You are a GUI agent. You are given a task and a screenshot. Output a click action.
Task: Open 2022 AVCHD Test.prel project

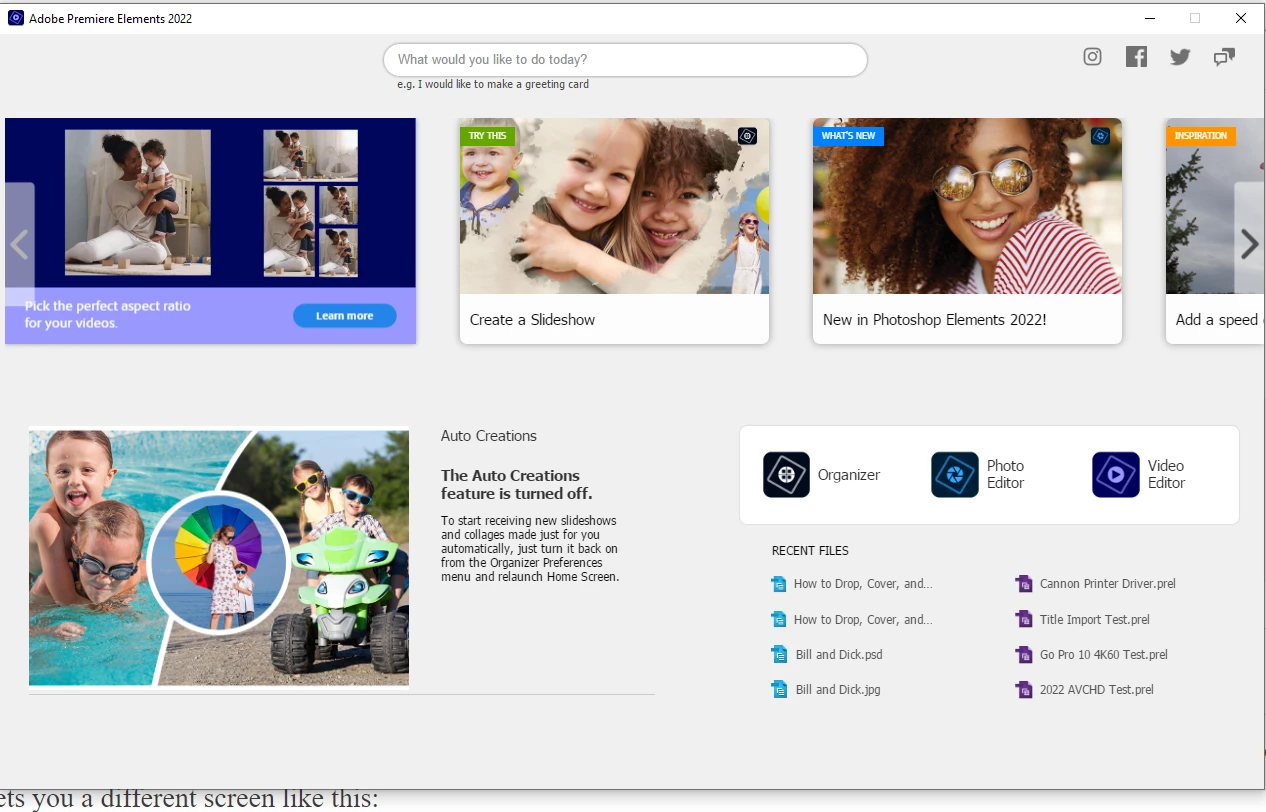pyautogui.click(x=1097, y=690)
